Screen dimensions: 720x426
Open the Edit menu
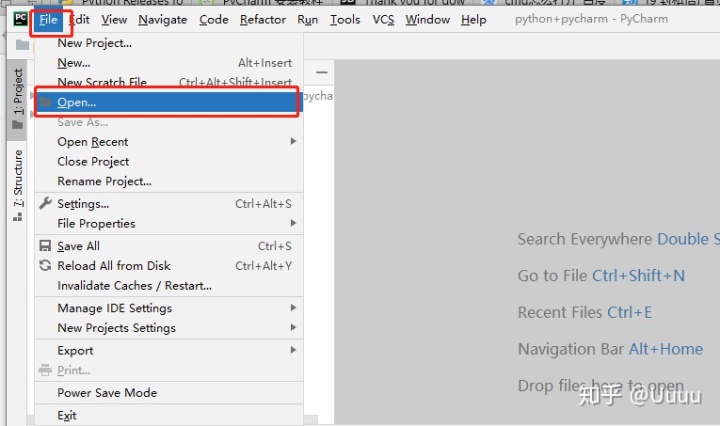pyautogui.click(x=79, y=20)
